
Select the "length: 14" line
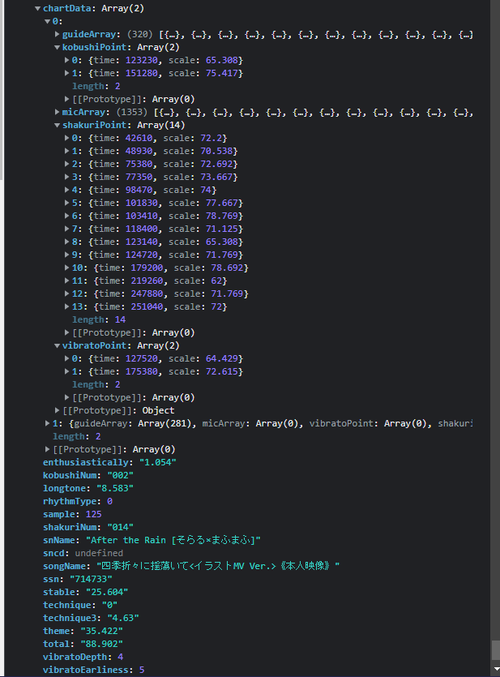pyautogui.click(x=99, y=320)
